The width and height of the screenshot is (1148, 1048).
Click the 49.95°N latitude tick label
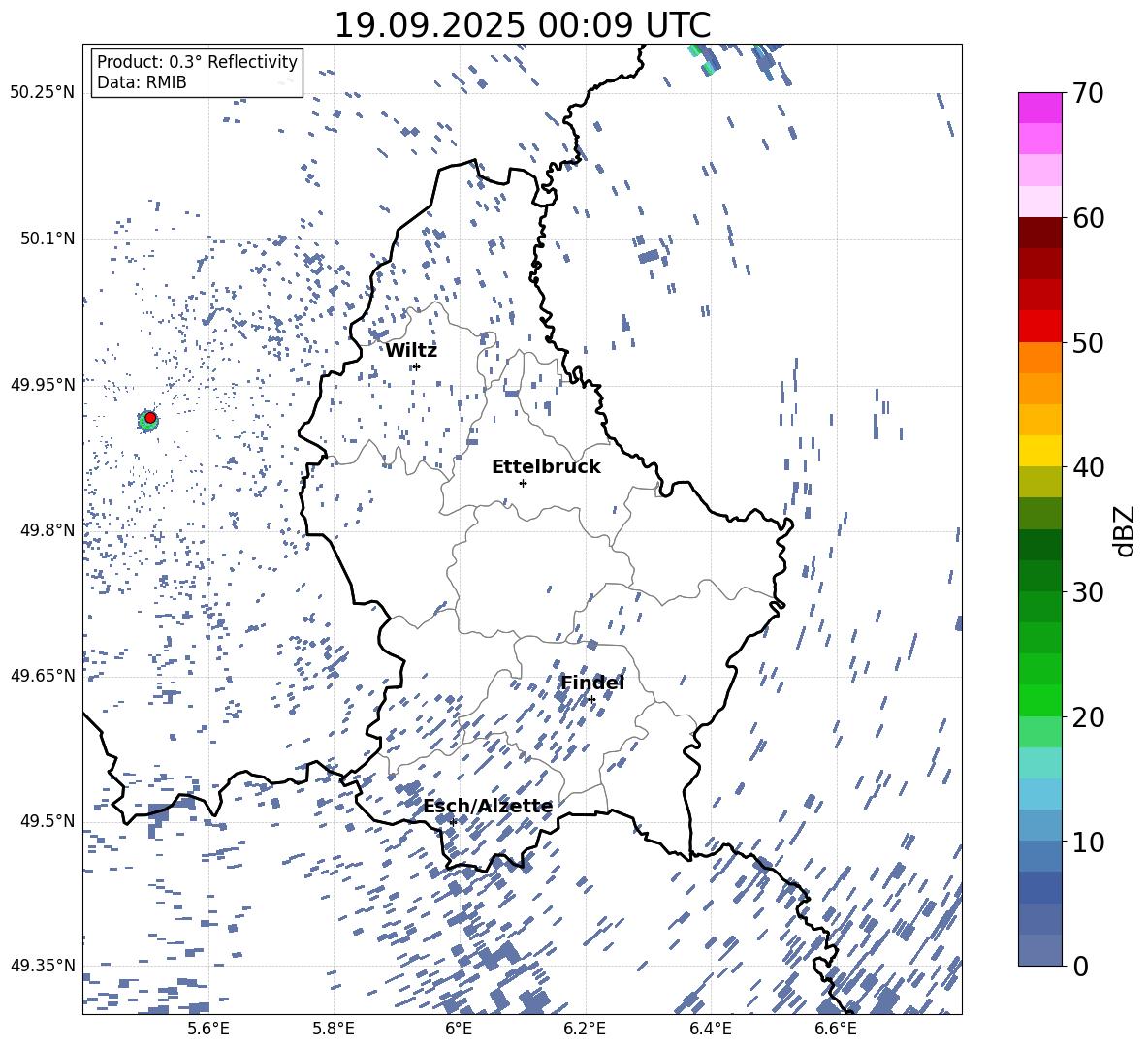click(42, 385)
